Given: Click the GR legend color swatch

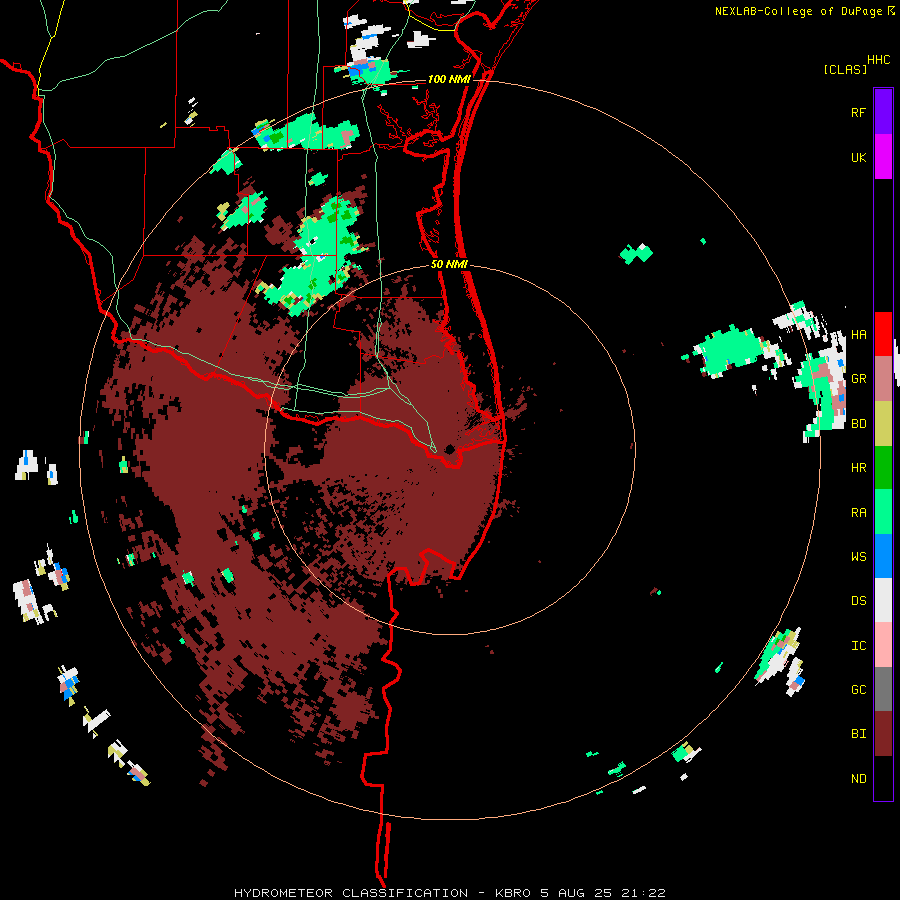Looking at the screenshot, I should coord(883,379).
